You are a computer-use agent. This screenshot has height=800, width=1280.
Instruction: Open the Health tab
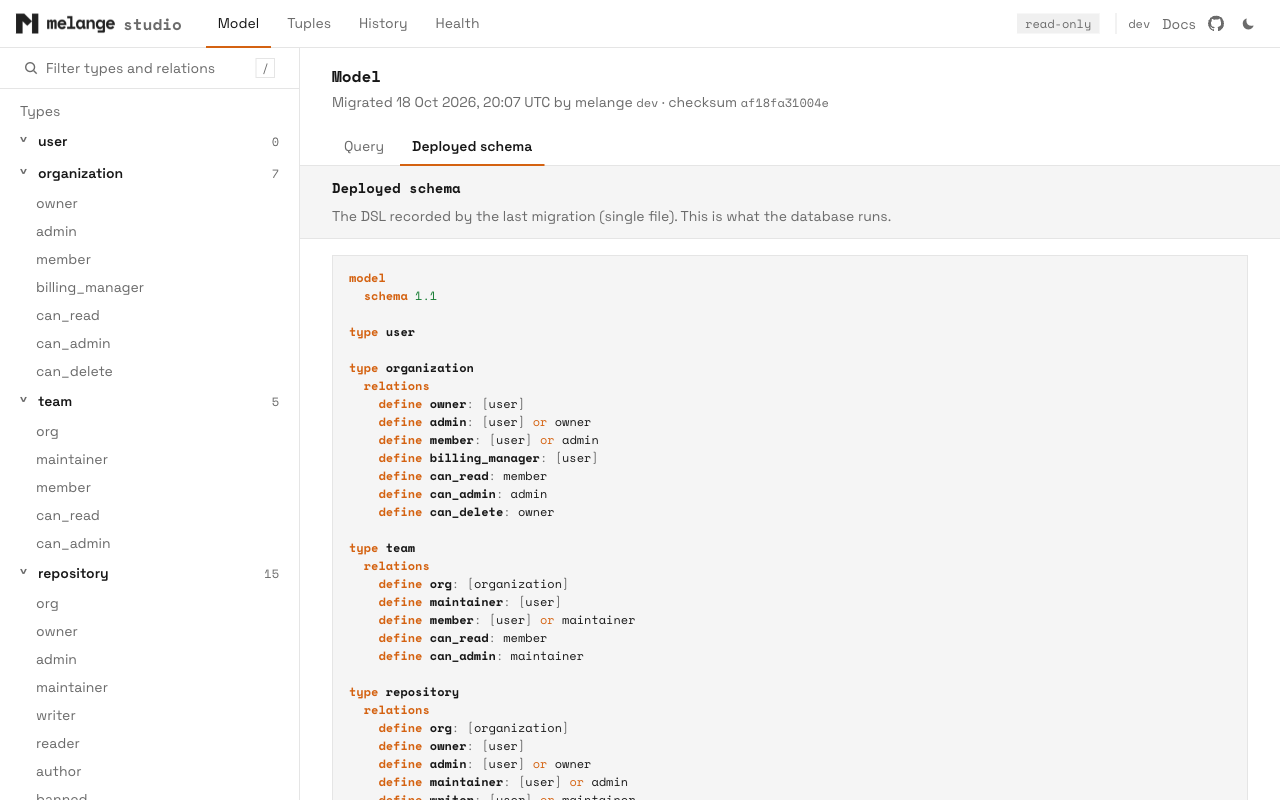[457, 24]
